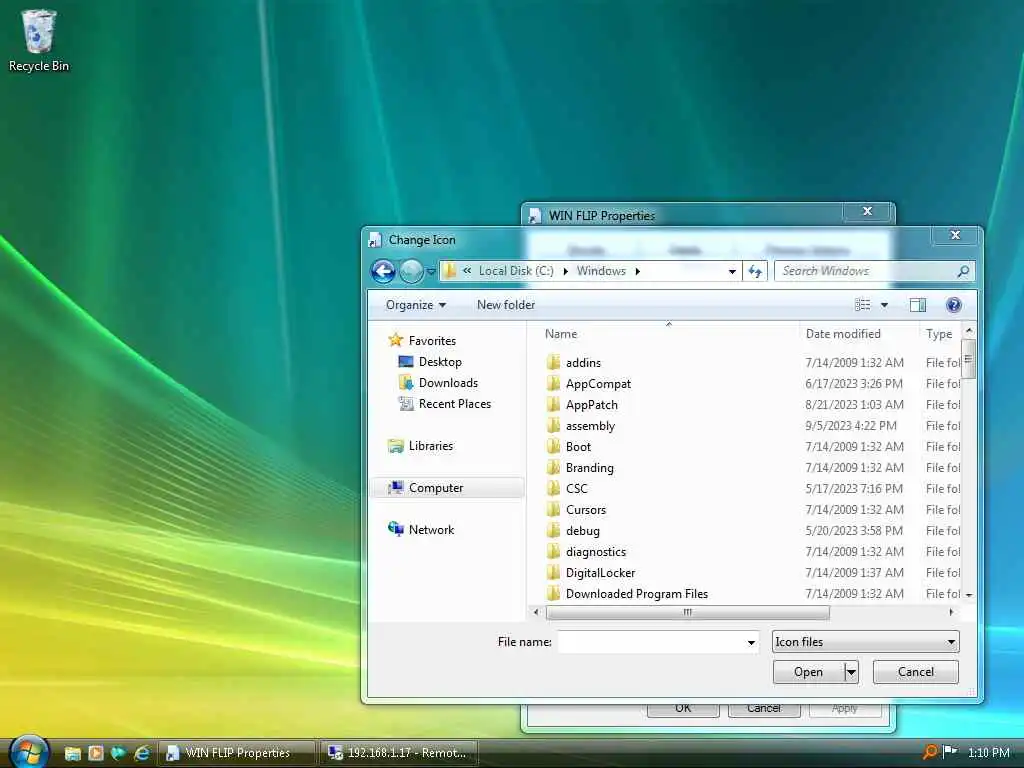The width and height of the screenshot is (1024, 768).
Task: Open the File name dropdown arrow
Action: (x=751, y=643)
